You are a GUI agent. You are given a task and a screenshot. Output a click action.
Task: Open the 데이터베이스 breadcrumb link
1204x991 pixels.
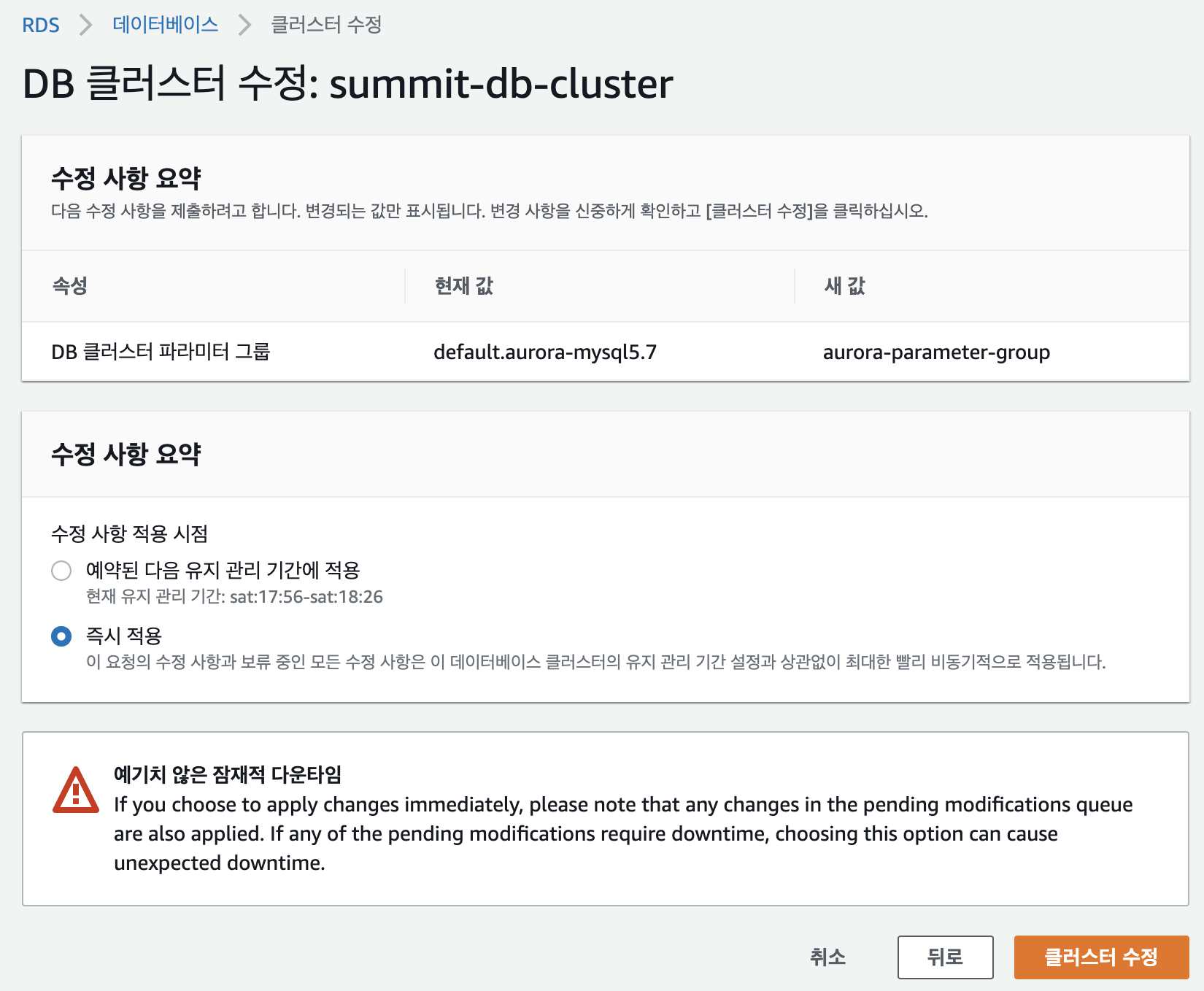[165, 25]
